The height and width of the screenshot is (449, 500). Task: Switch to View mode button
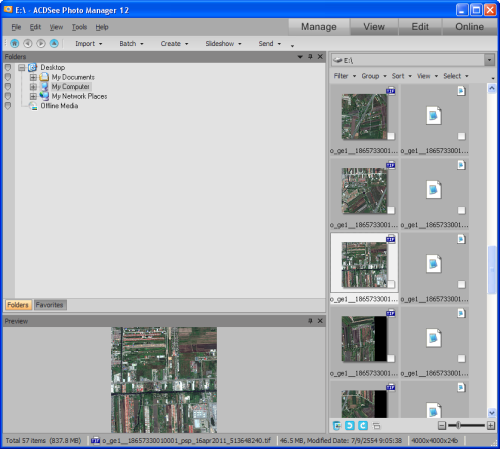374,27
